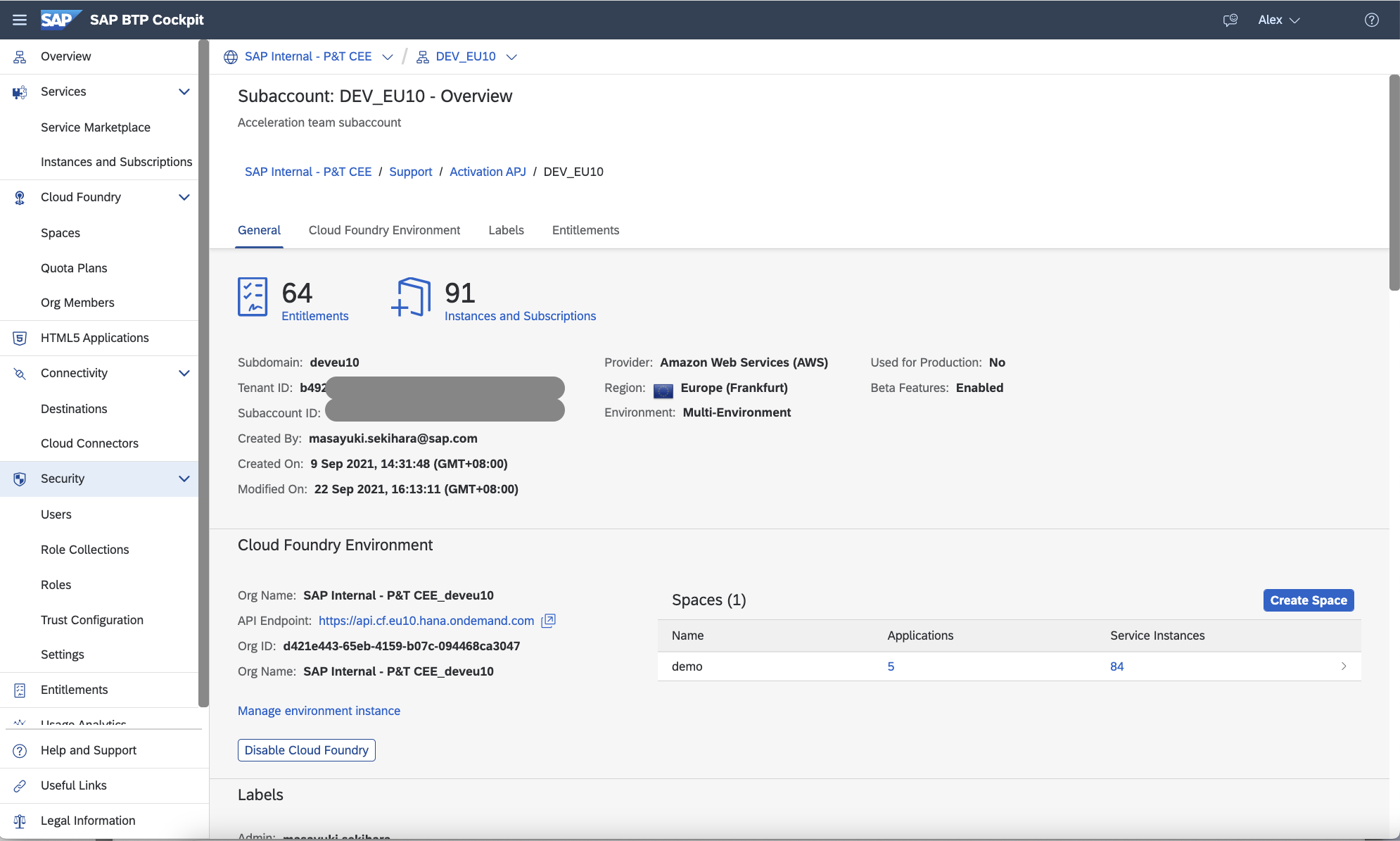Viewport: 1400px width, 841px height.
Task: Open the Manage environment instance link
Action: click(x=319, y=711)
